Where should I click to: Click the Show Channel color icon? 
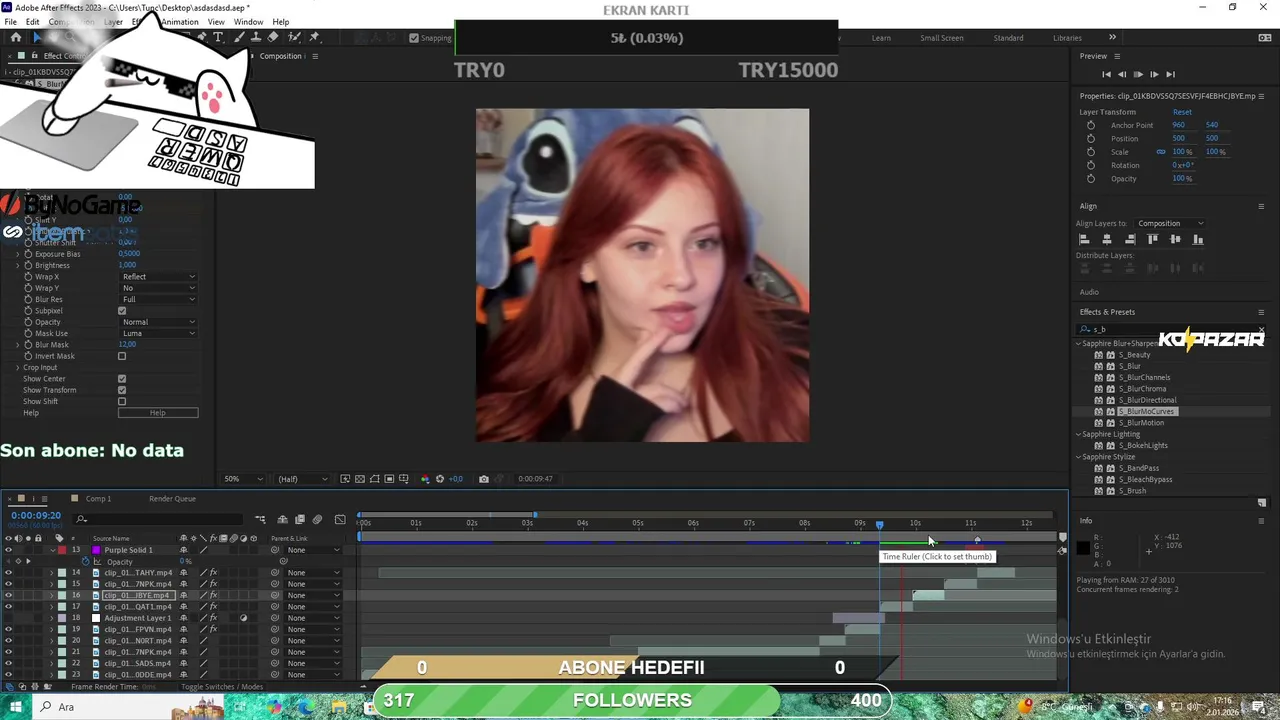tap(424, 479)
